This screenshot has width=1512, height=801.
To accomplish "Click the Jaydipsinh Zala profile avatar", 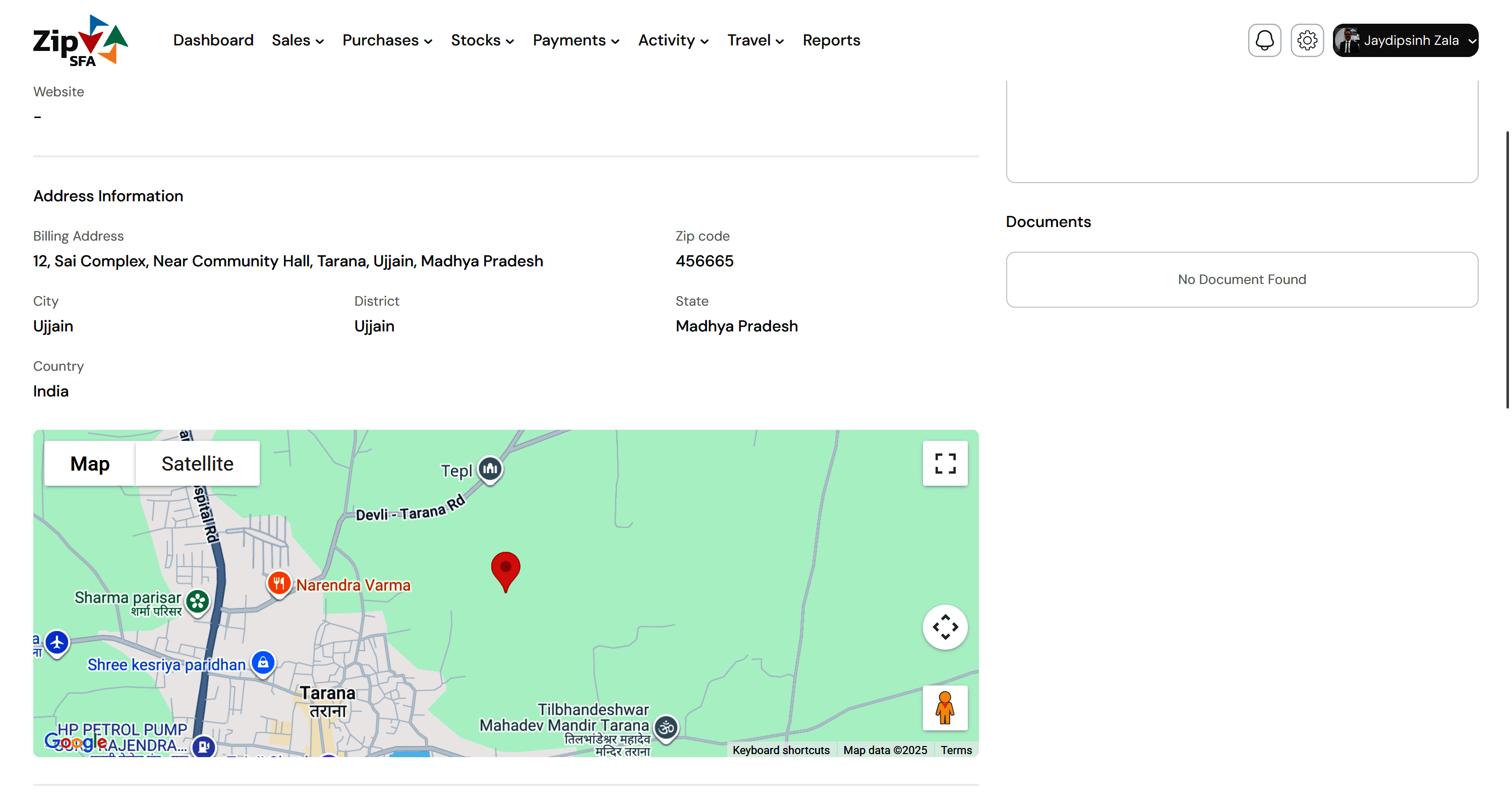I will (x=1347, y=40).
